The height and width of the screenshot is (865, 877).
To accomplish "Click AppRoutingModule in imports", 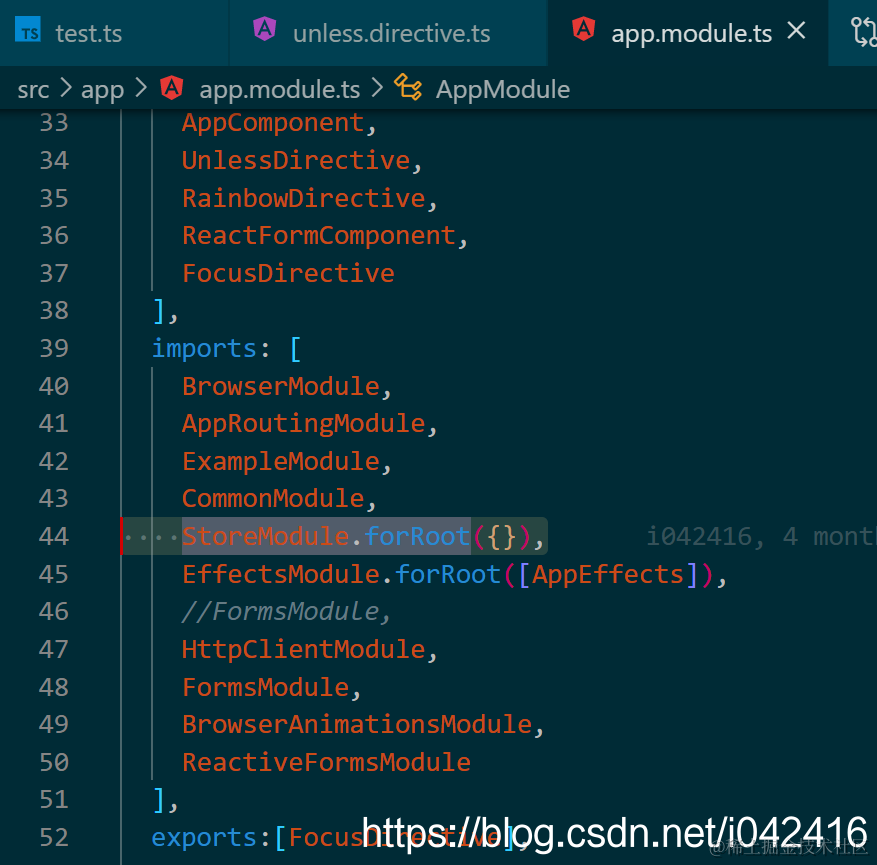I will (304, 424).
